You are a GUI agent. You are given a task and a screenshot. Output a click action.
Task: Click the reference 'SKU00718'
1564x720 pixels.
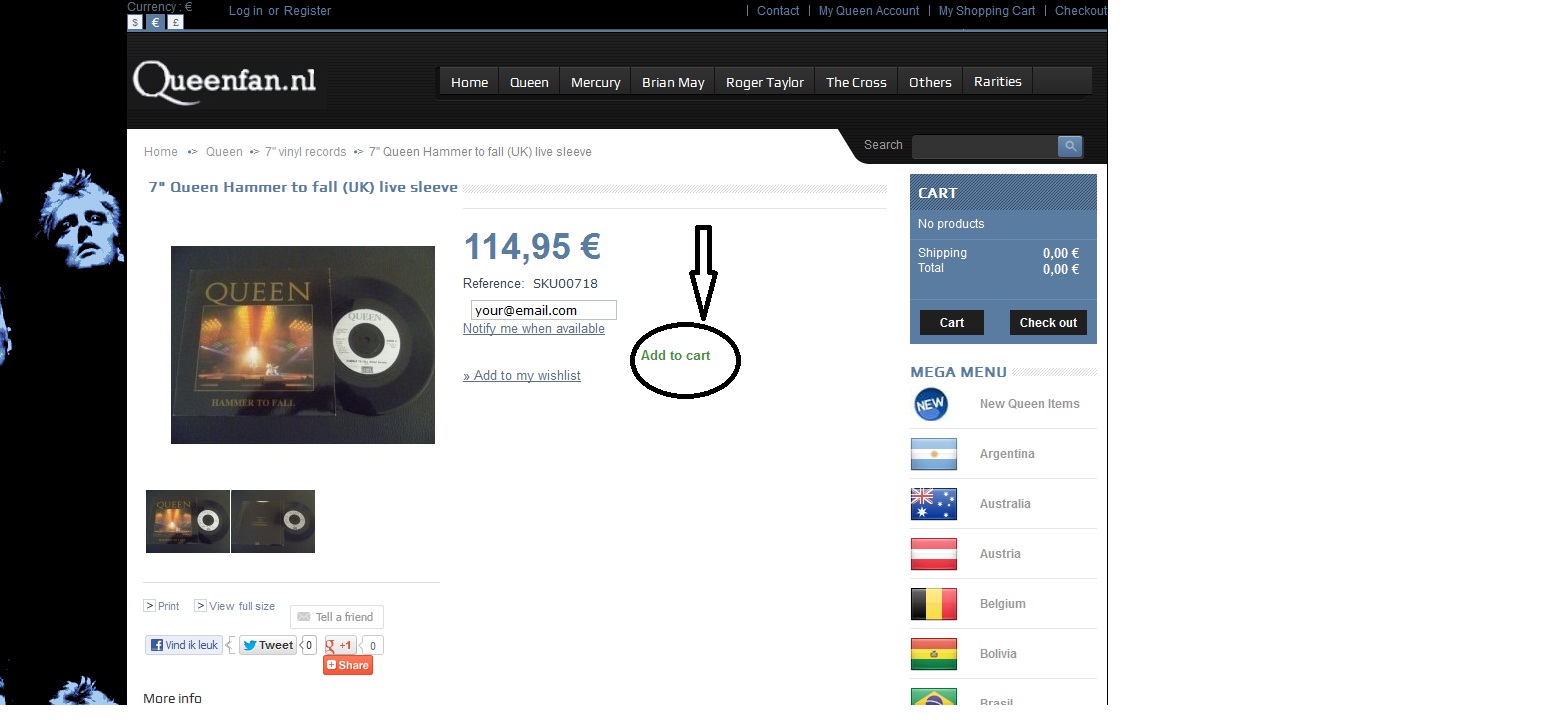click(565, 284)
